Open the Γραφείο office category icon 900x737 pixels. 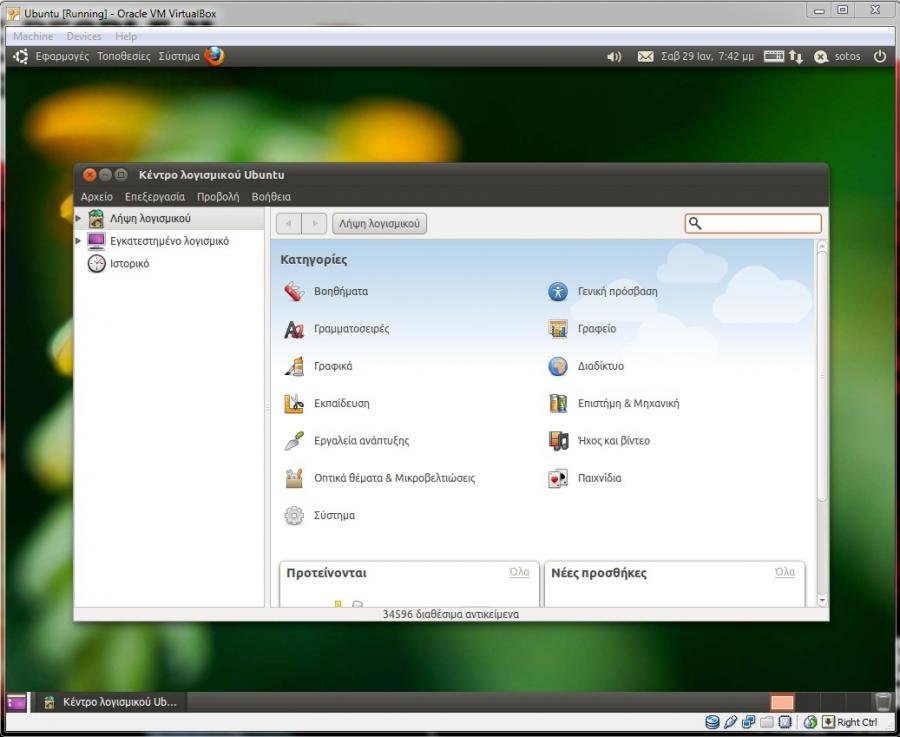558,329
